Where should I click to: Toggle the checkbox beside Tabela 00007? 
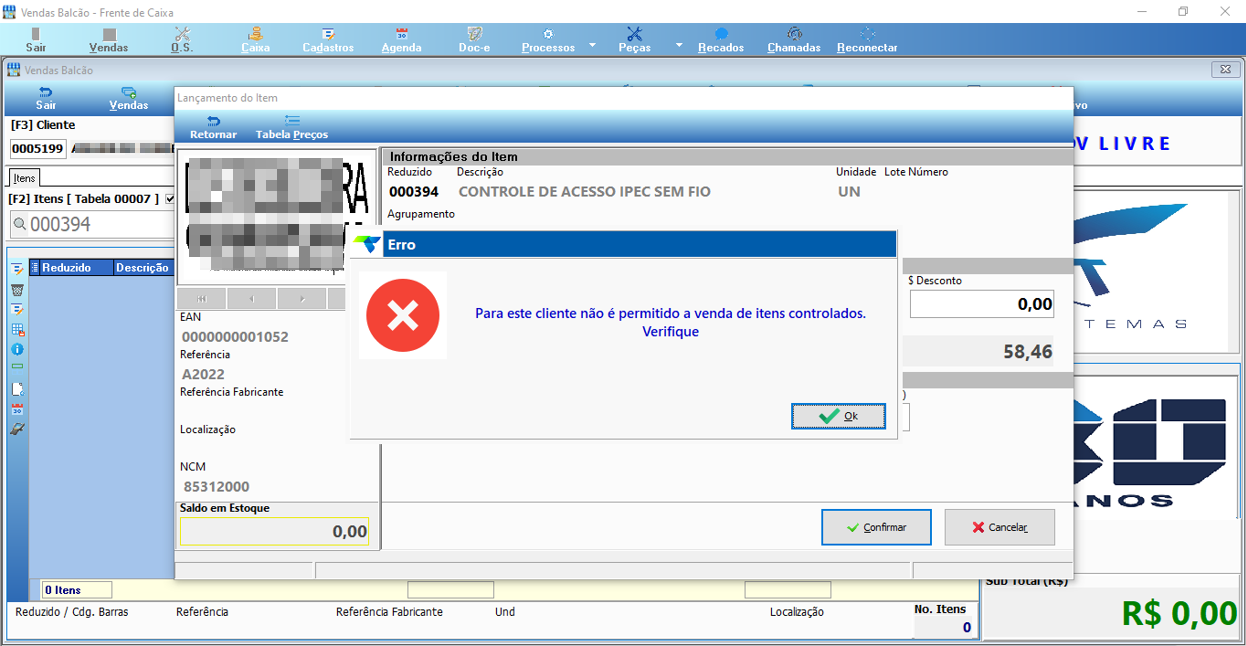(169, 199)
